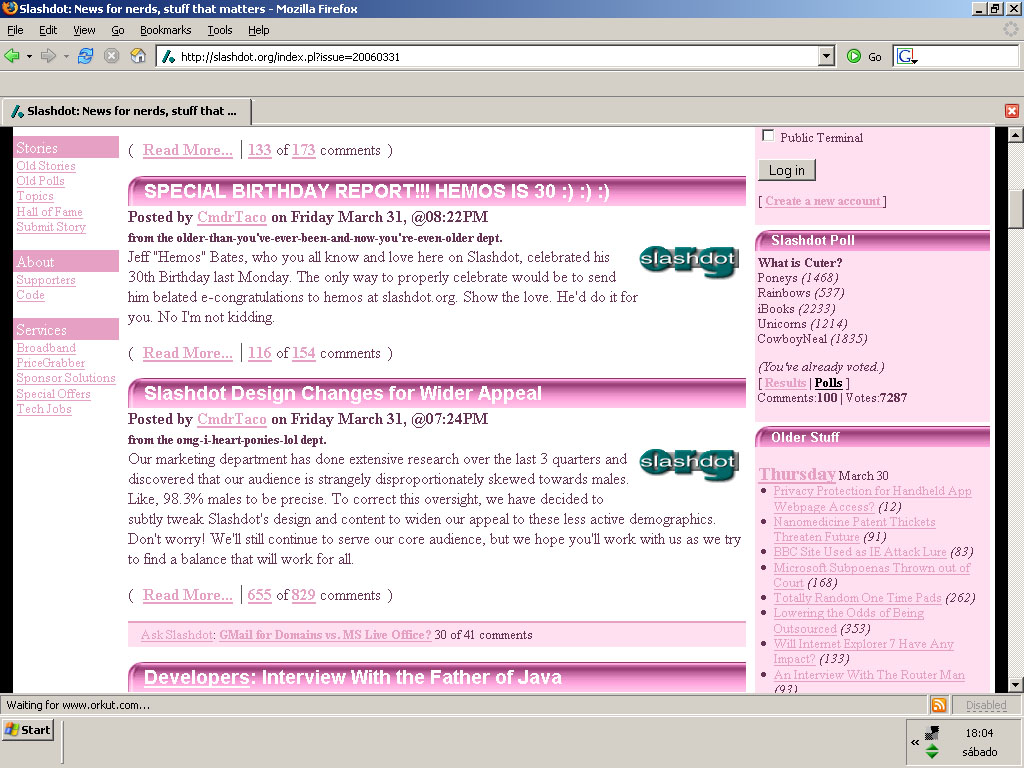This screenshot has width=1024, height=768.
Task: Open the Broadband services link
Action: [x=46, y=347]
